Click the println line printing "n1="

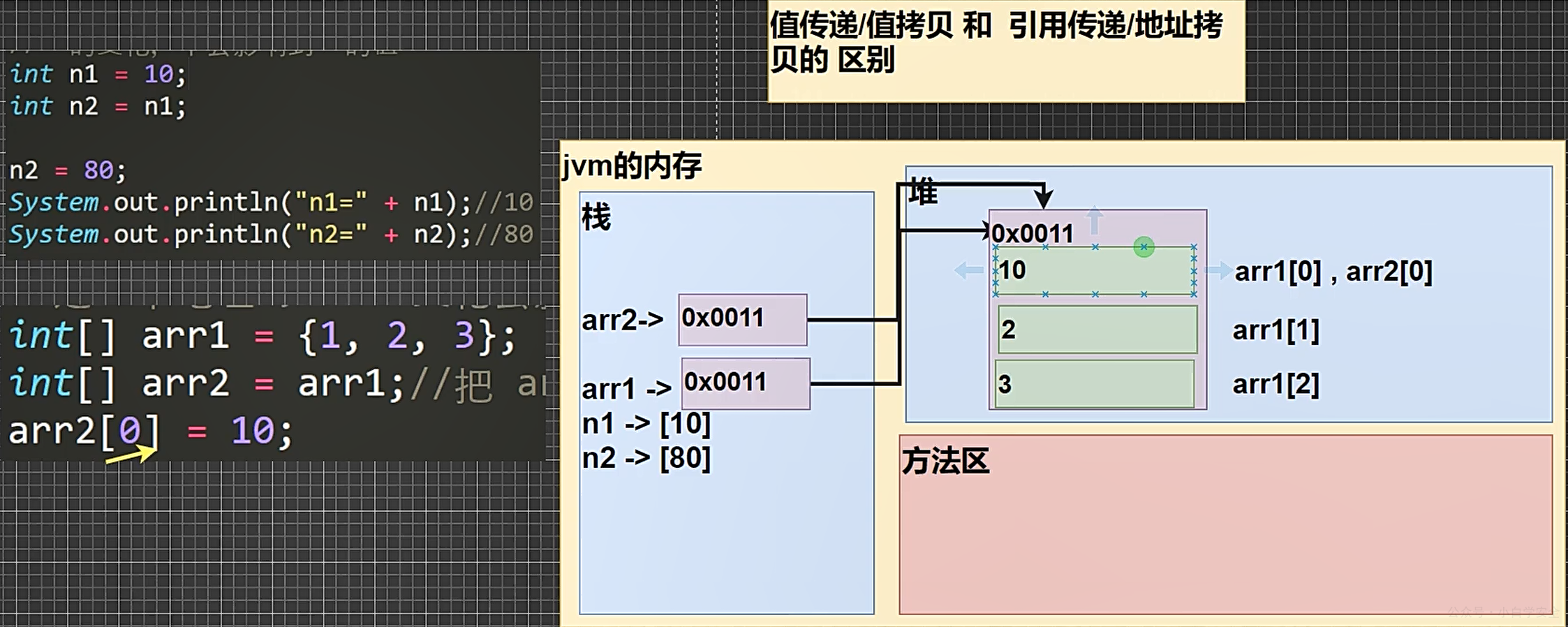point(271,202)
